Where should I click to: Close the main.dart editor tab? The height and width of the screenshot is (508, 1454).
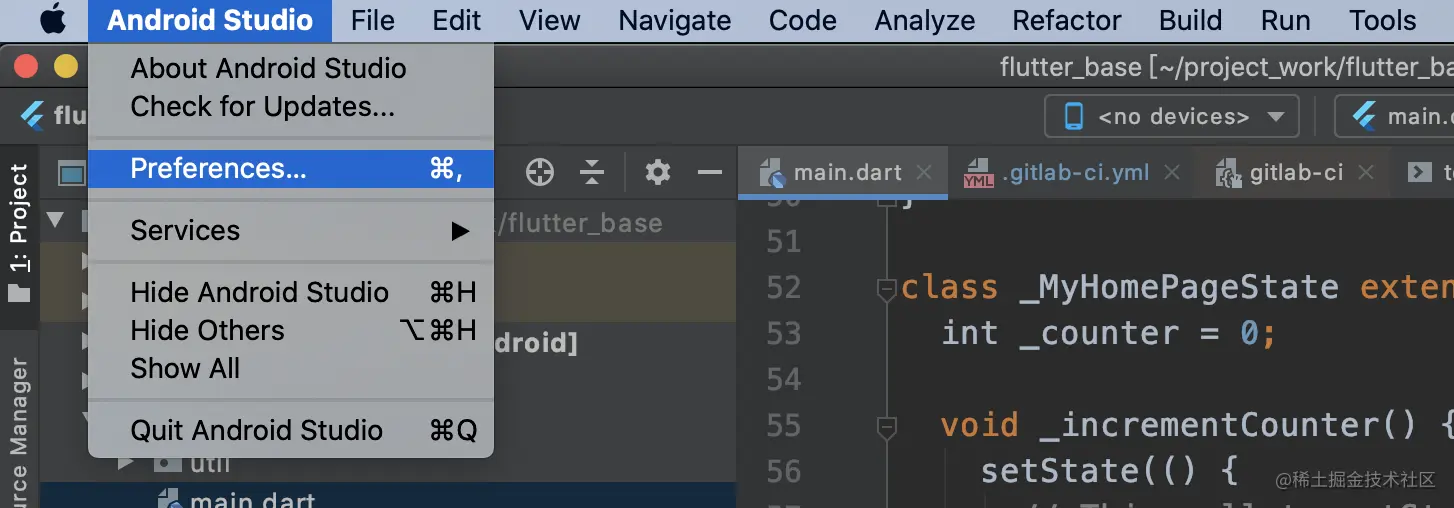click(925, 173)
